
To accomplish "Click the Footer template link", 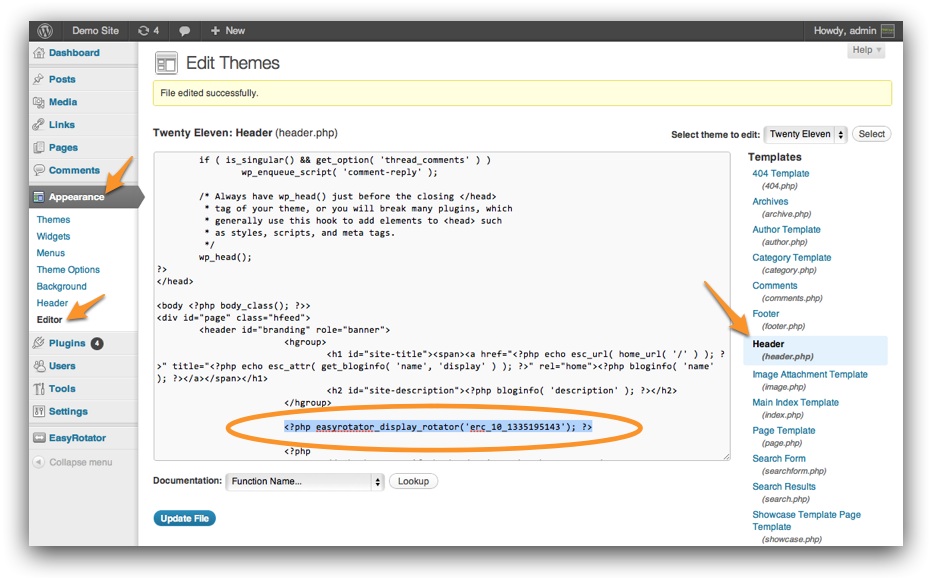I will (x=765, y=313).
